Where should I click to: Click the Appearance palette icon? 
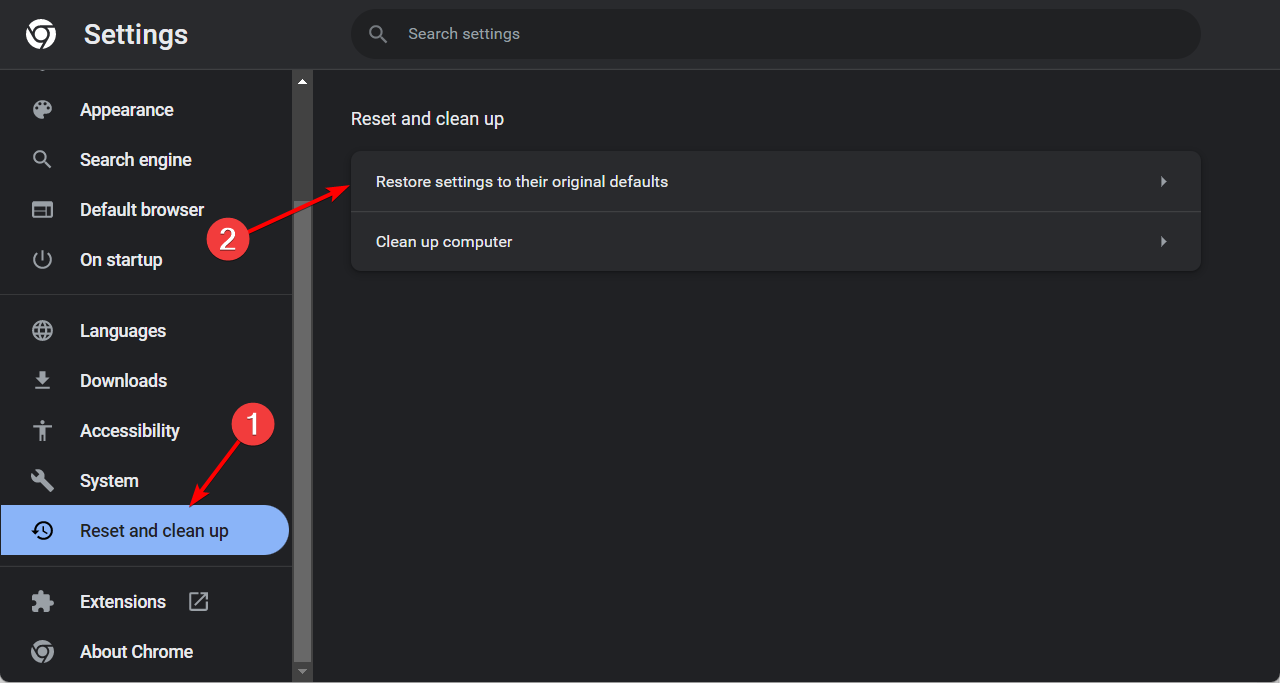coord(42,110)
